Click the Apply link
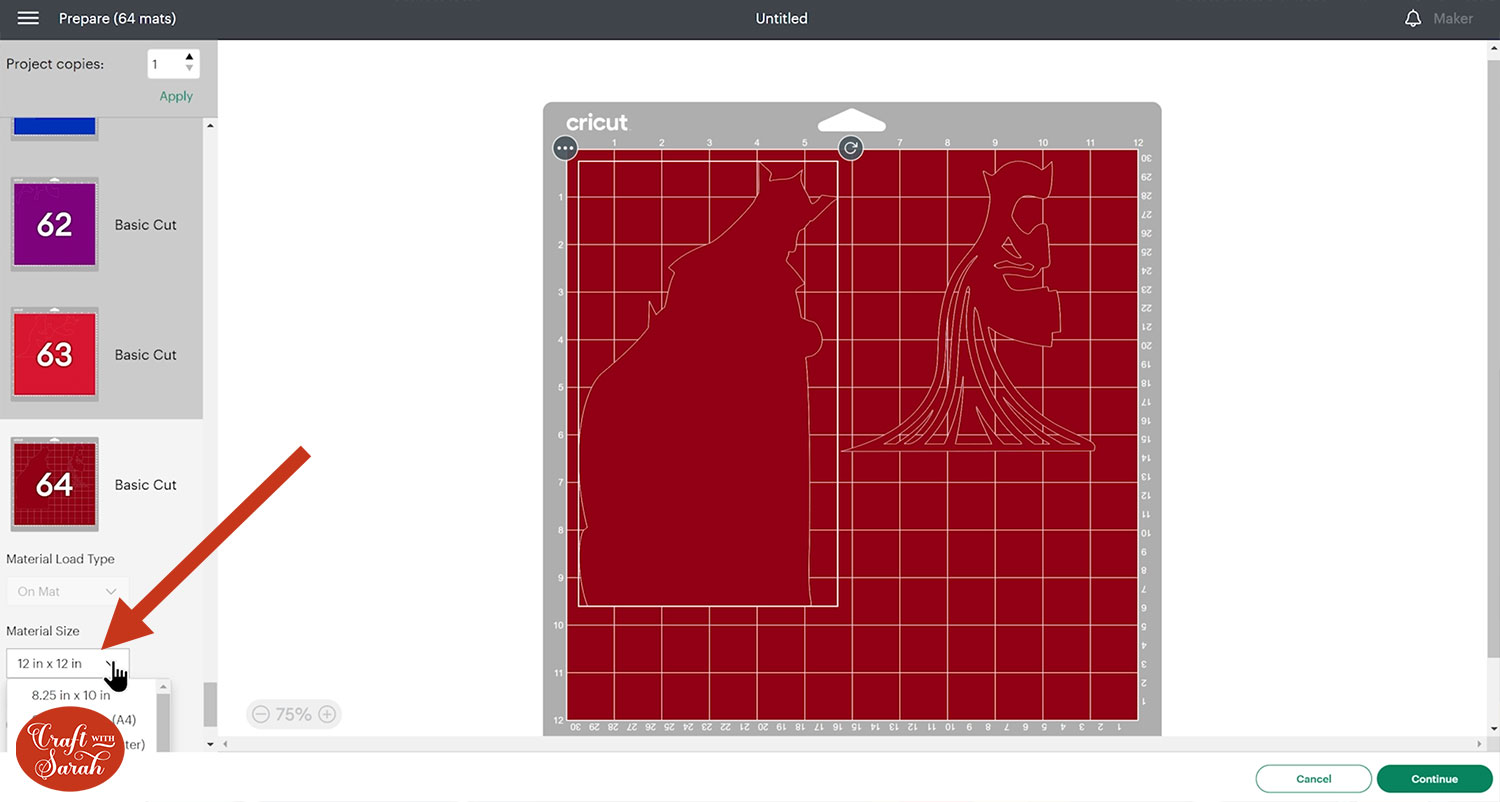The width and height of the screenshot is (1500, 802). 176,96
